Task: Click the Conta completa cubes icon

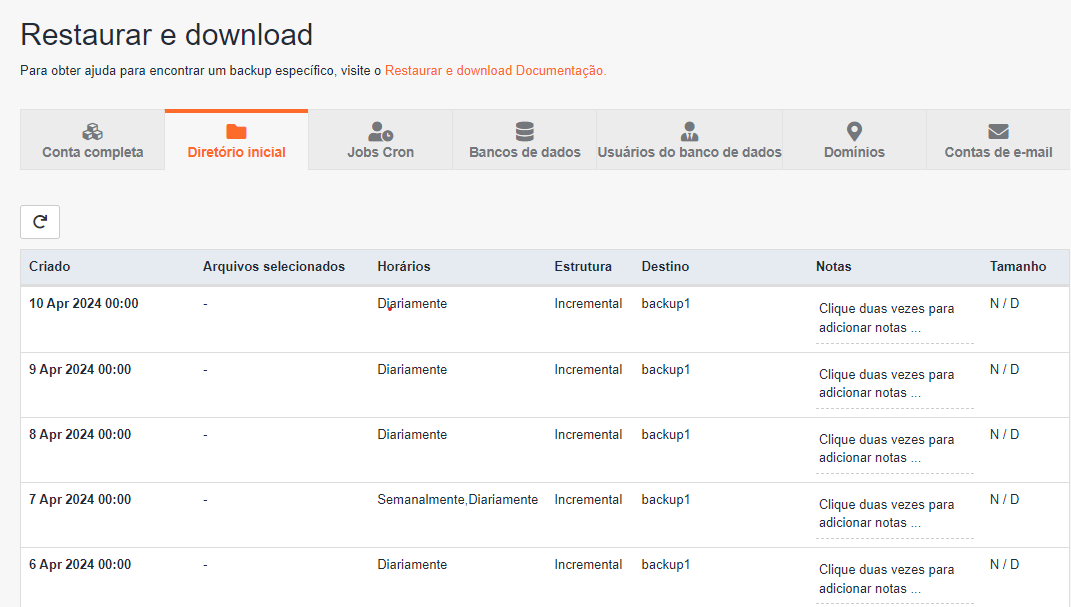Action: coord(92,131)
